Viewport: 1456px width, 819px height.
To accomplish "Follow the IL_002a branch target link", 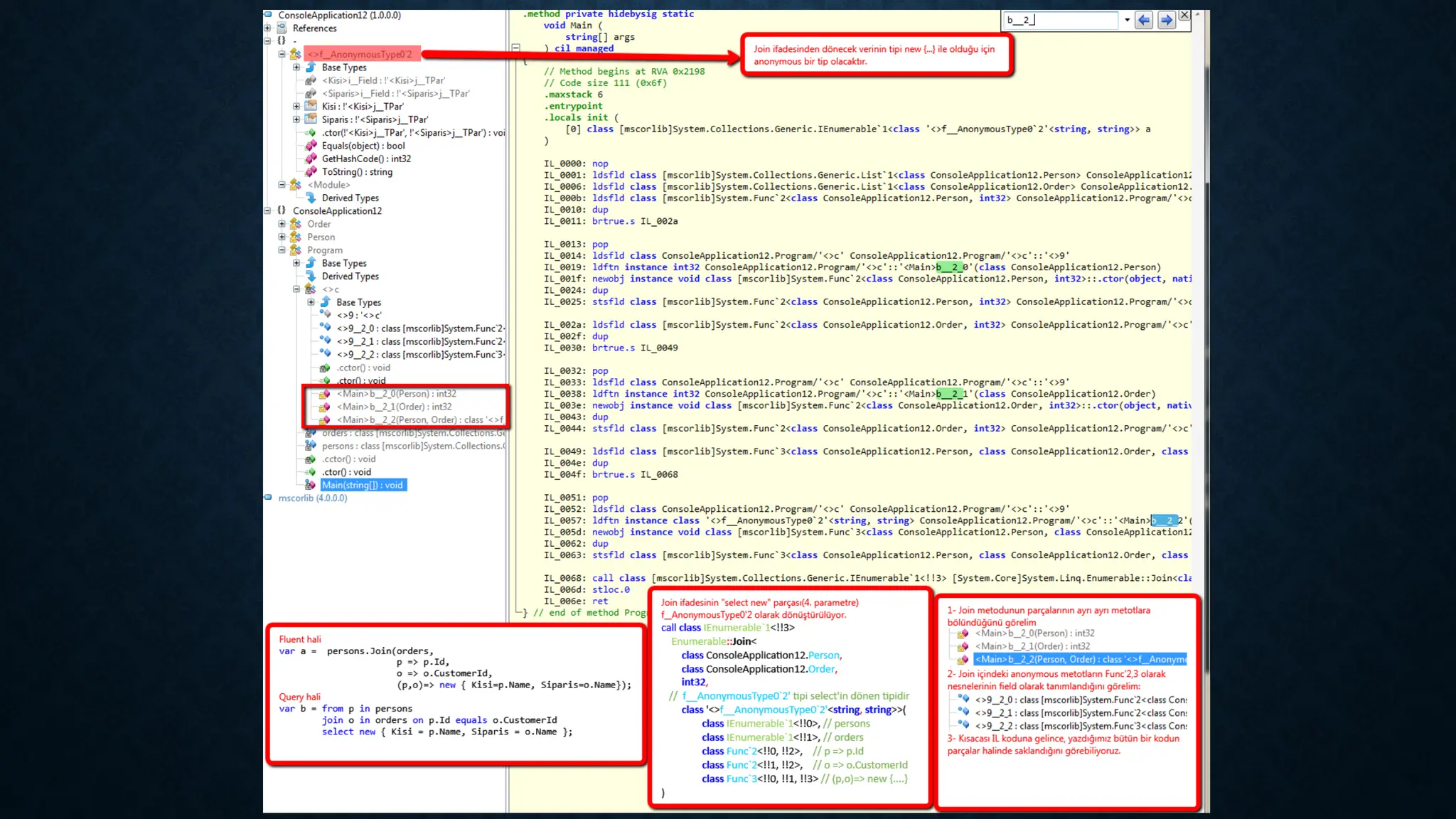I will coord(659,221).
